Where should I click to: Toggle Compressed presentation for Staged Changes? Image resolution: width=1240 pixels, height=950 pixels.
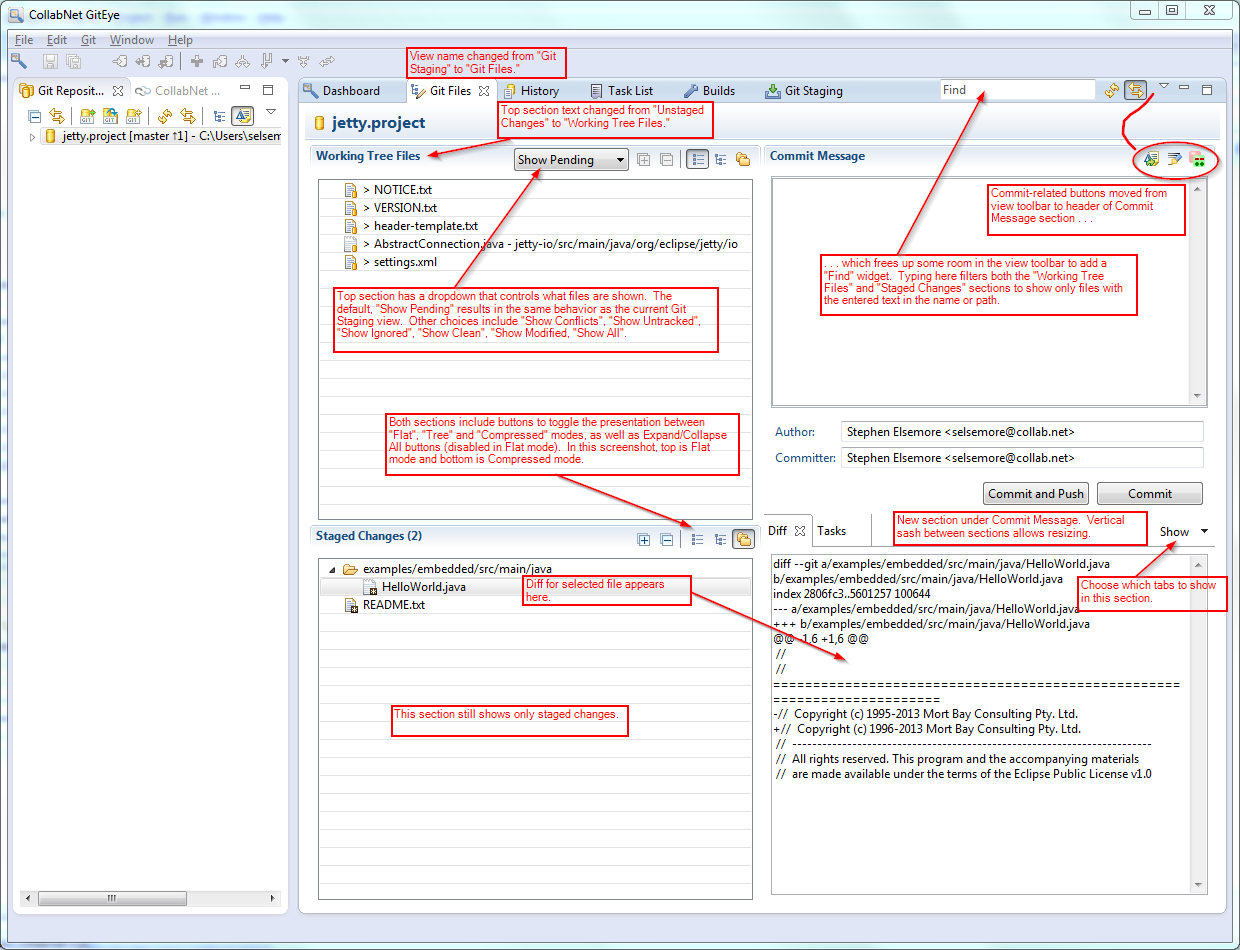point(743,539)
